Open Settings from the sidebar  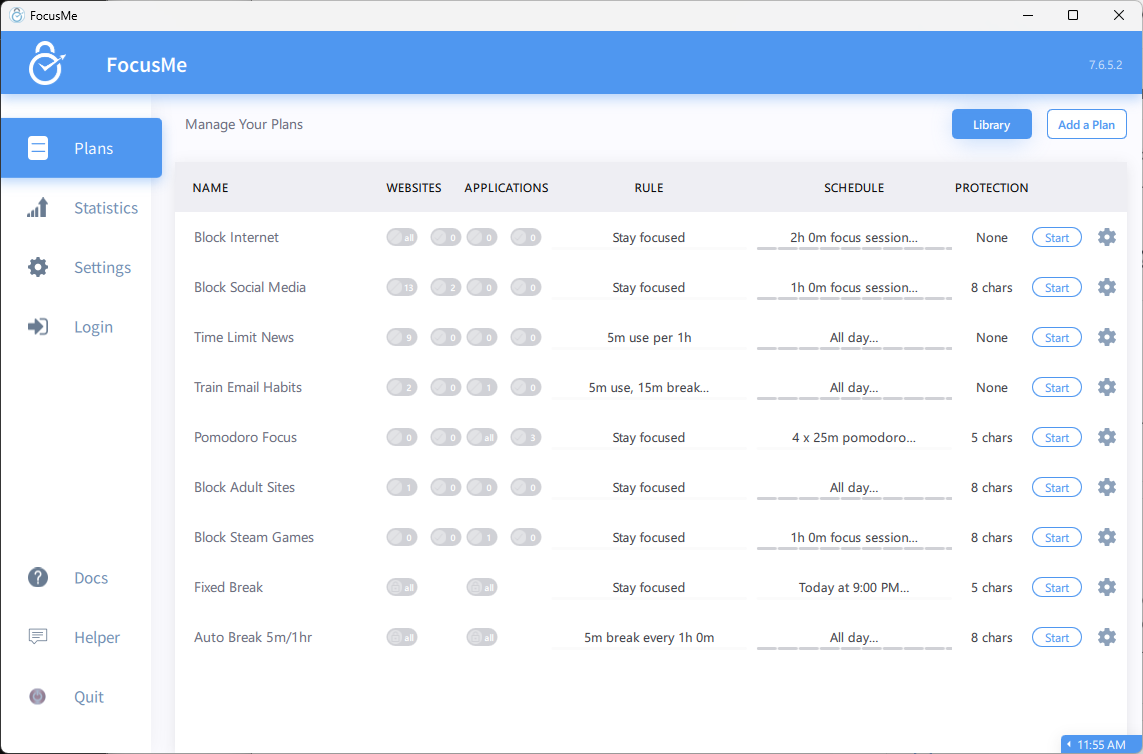click(x=82, y=267)
